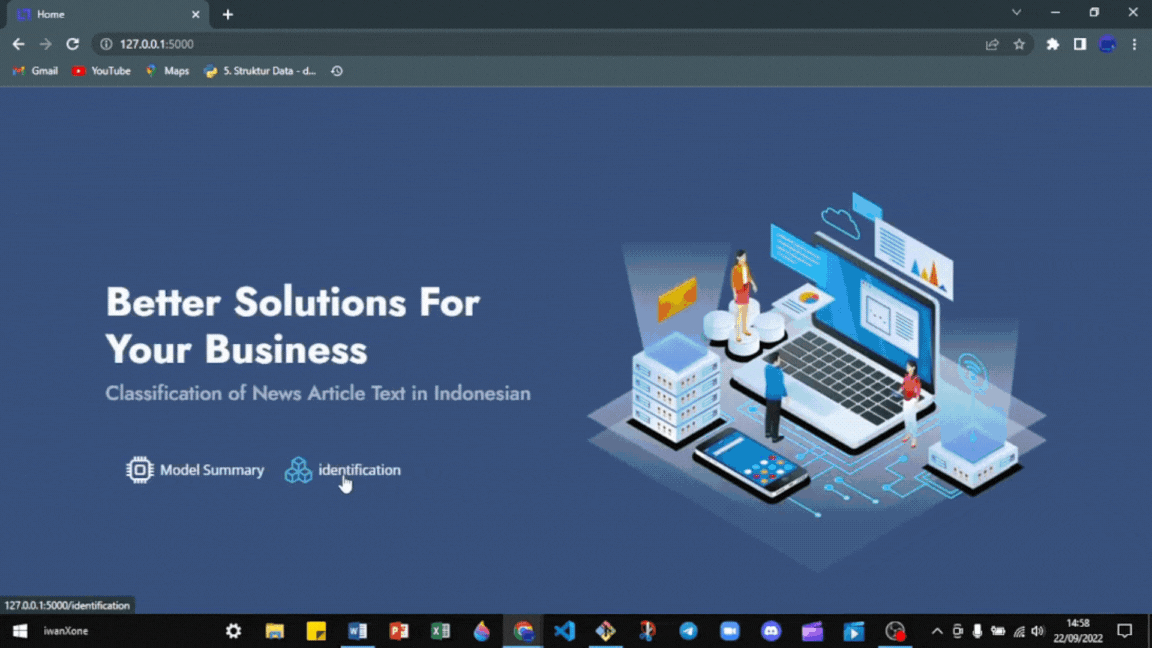Viewport: 1152px width, 648px height.
Task: Open the Windows Start menu
Action: 20,631
